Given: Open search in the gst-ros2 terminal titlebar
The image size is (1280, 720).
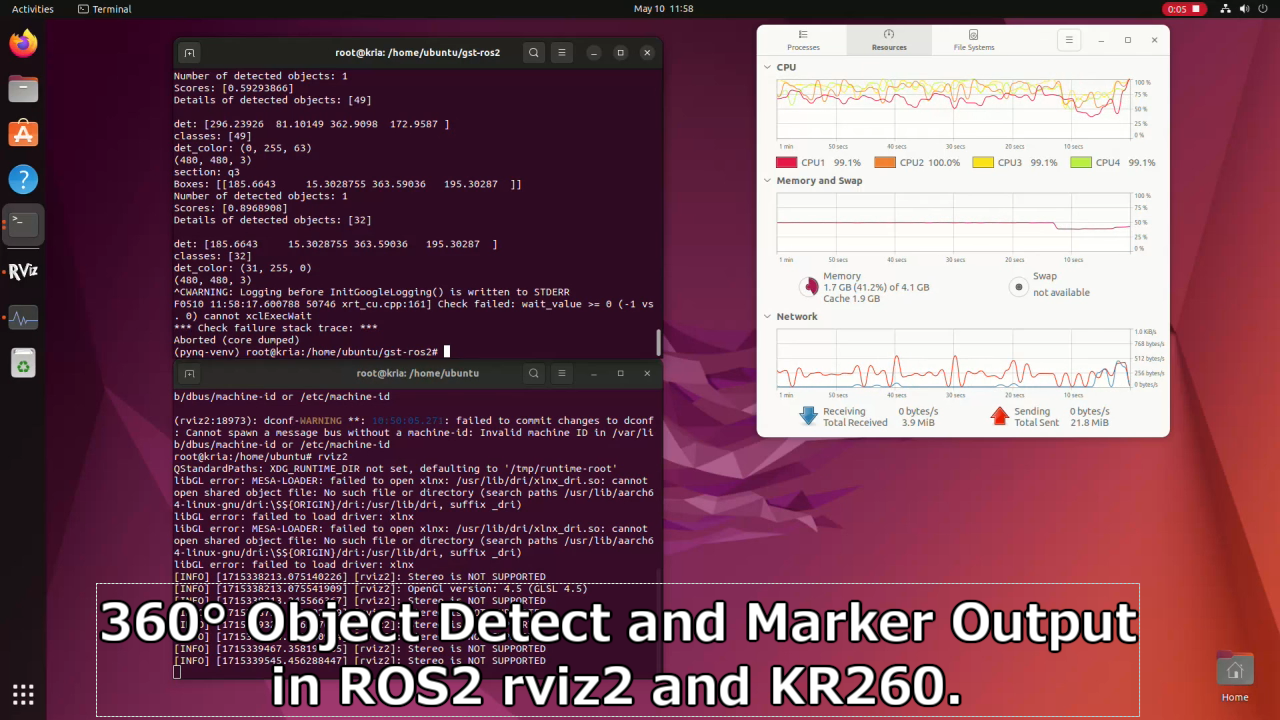Looking at the screenshot, I should click(x=533, y=52).
